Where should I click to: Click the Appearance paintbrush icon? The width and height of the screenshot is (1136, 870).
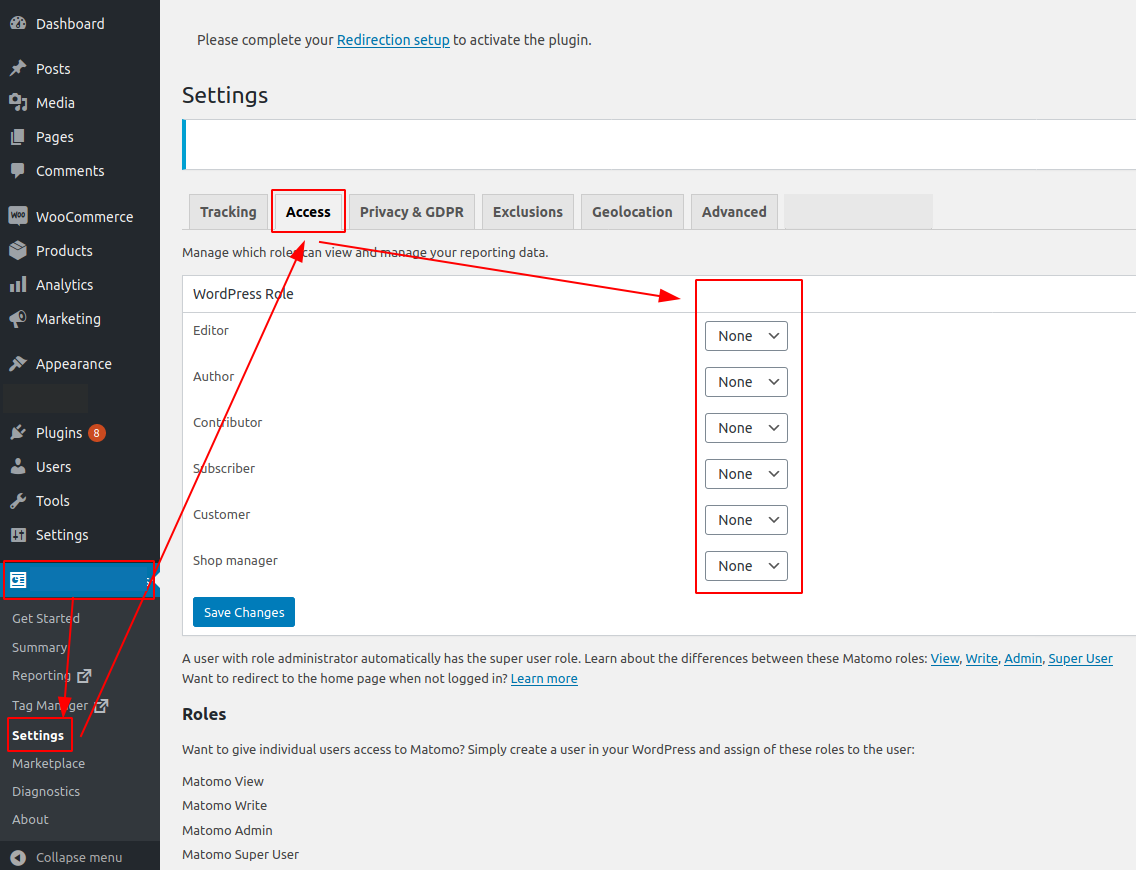pyautogui.click(x=21, y=363)
